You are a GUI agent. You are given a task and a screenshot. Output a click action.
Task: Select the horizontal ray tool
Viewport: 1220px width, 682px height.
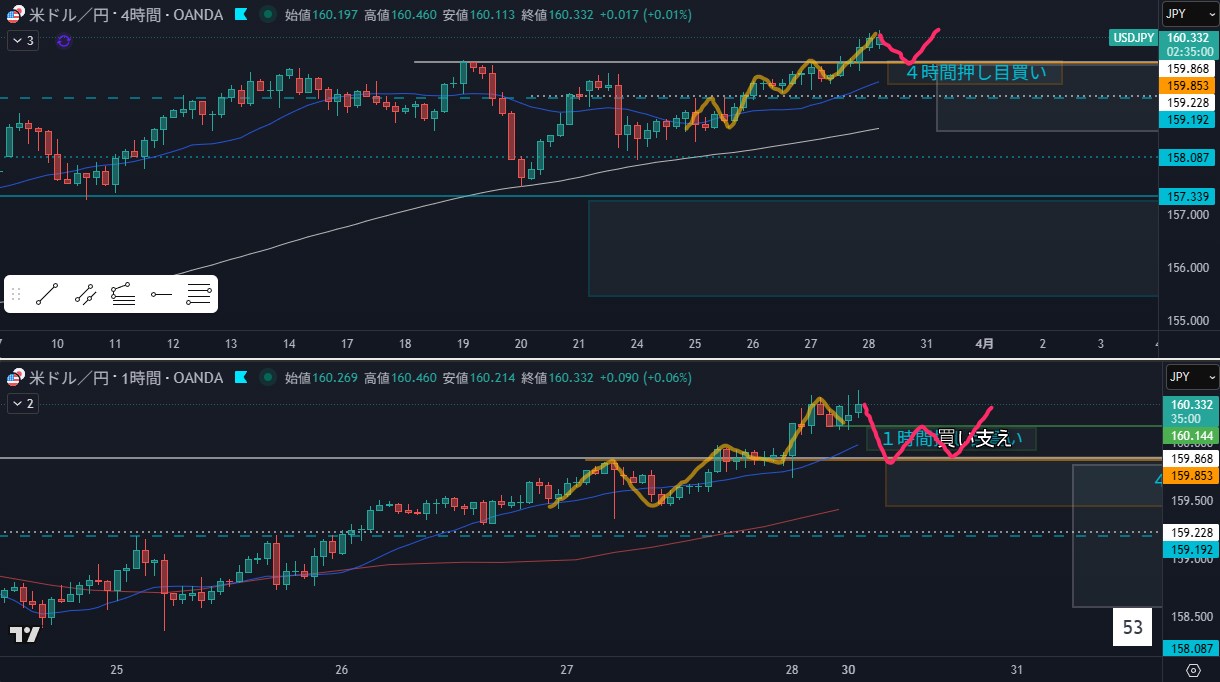tap(161, 294)
